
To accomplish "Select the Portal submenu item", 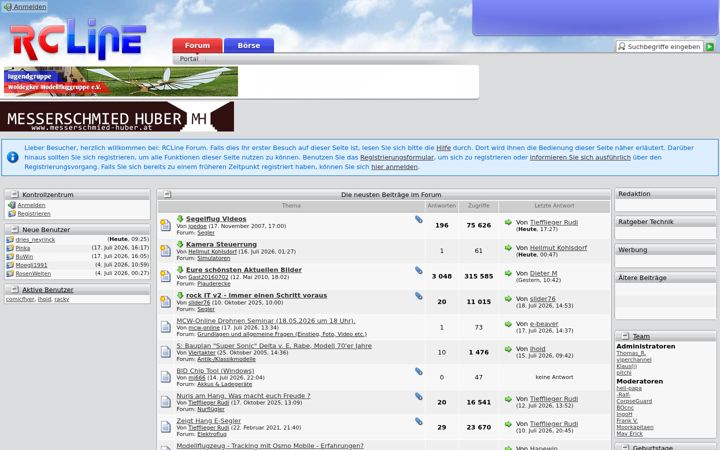I will tap(189, 59).
